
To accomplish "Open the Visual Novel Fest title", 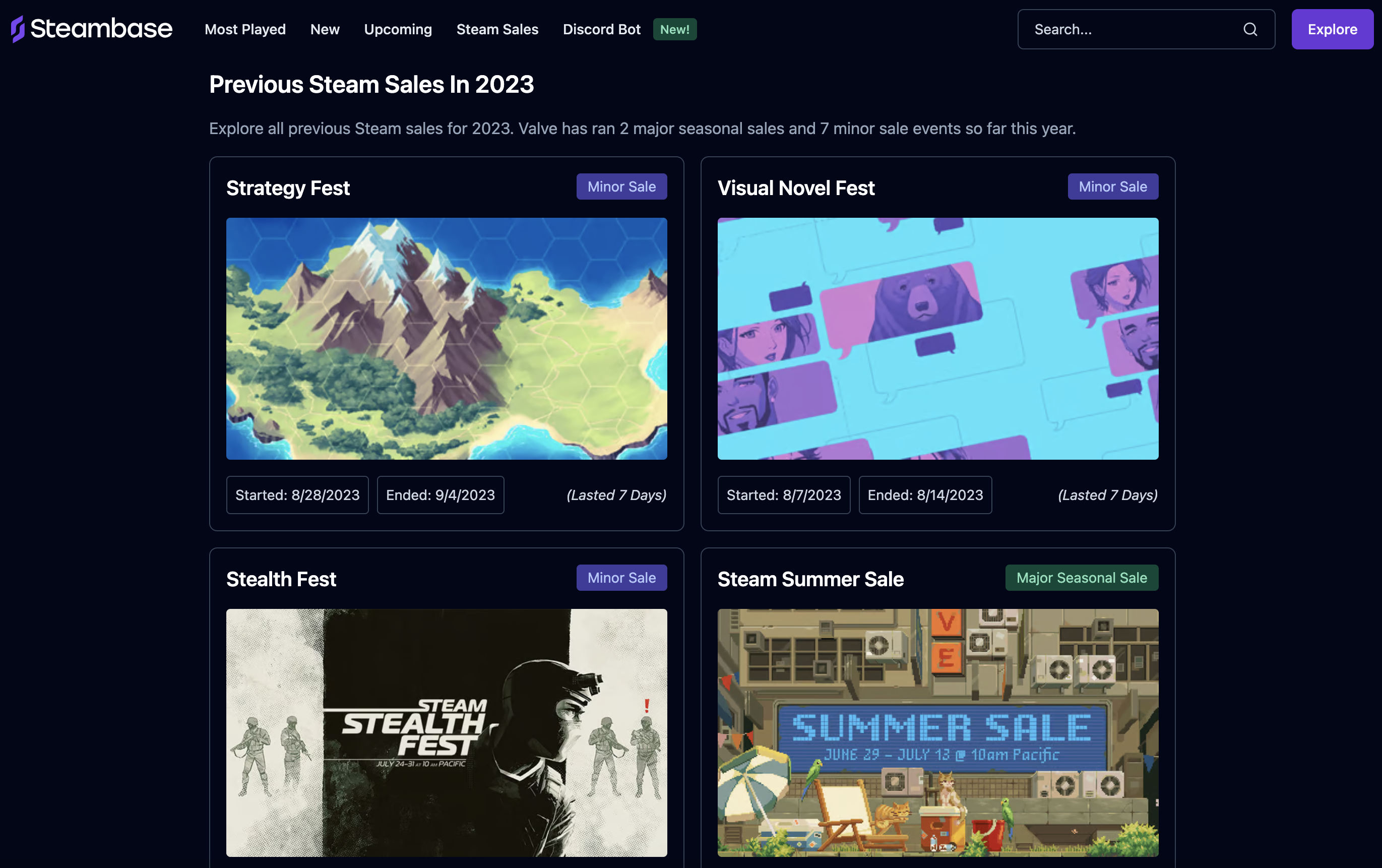I will 796,188.
